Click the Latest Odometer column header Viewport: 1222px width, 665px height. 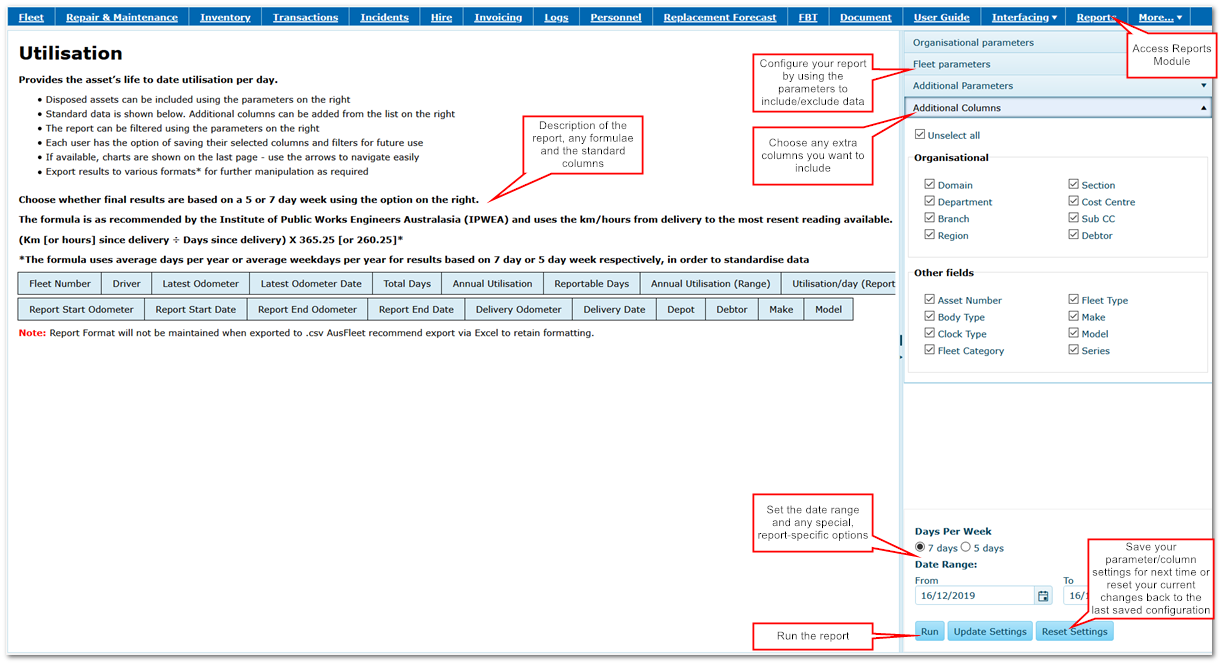pos(201,284)
